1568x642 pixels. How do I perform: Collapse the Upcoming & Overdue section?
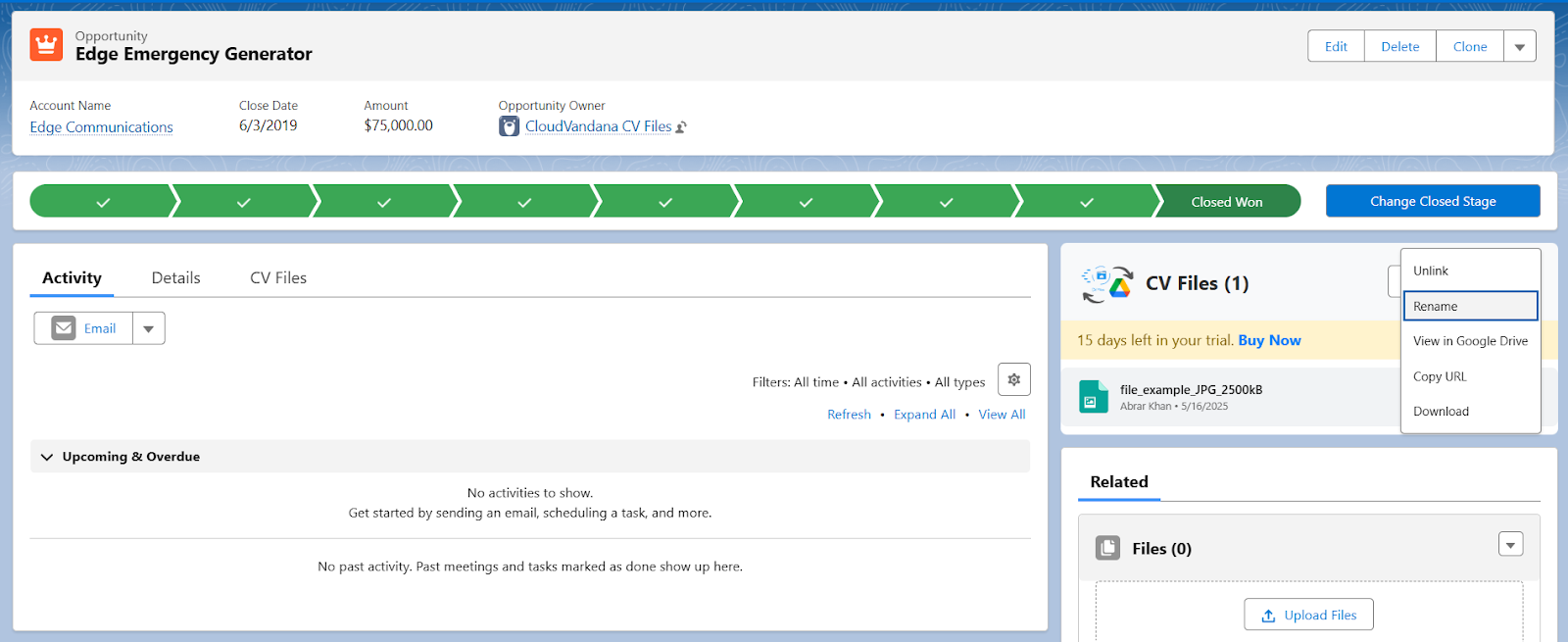47,457
